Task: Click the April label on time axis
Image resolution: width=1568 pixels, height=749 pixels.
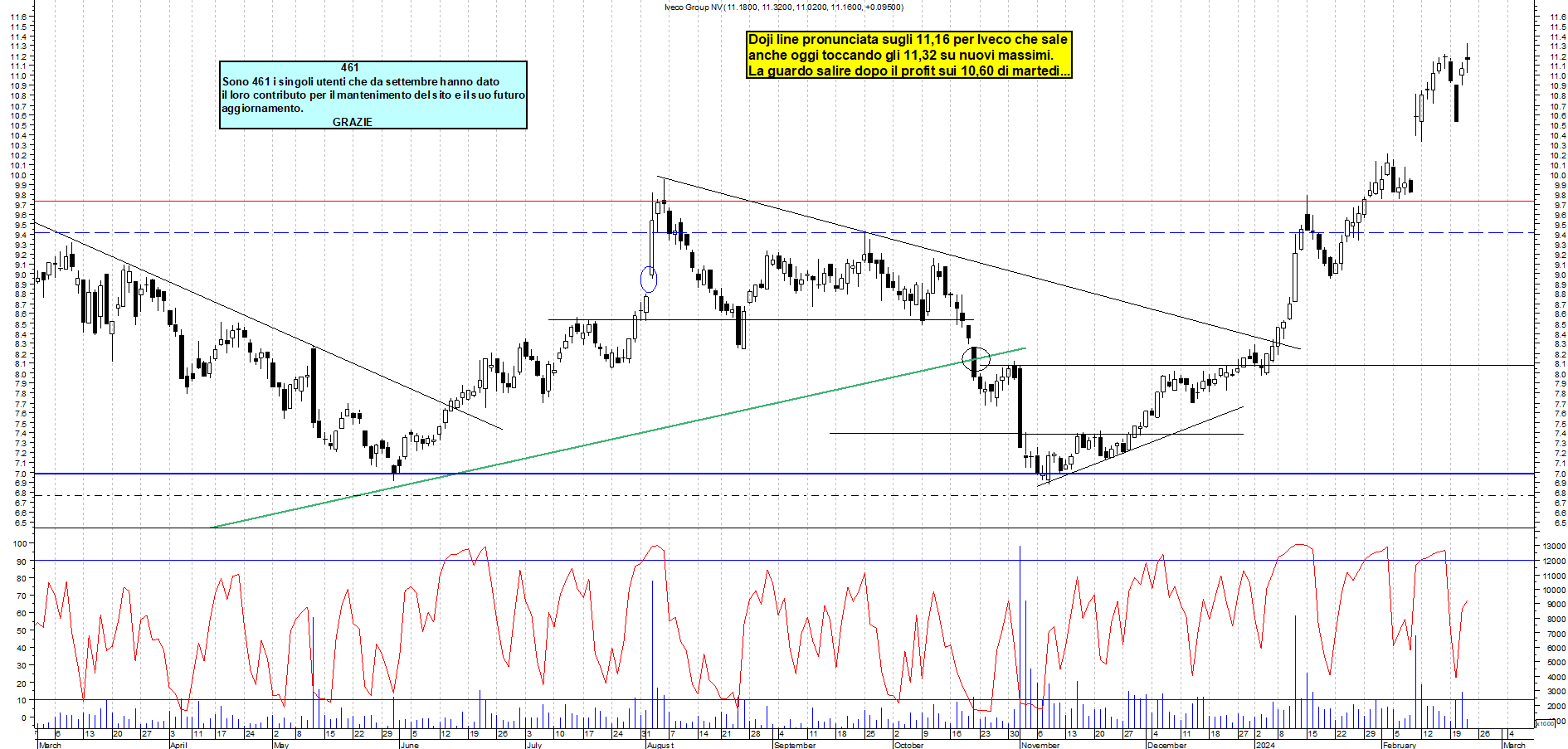Action: (178, 745)
